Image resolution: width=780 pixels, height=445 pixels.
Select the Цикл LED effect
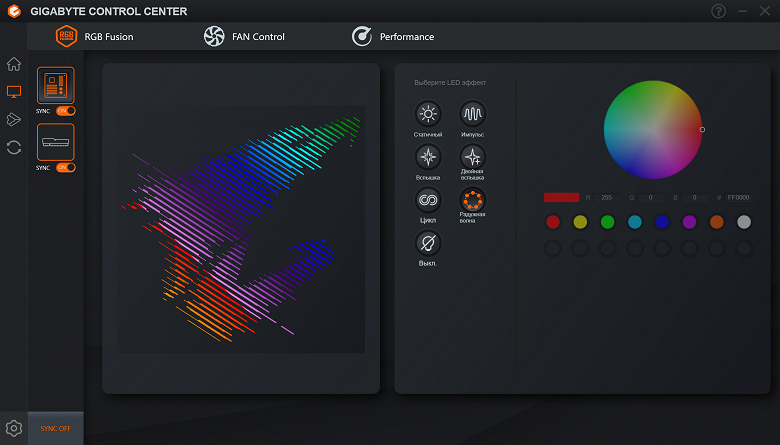428,200
